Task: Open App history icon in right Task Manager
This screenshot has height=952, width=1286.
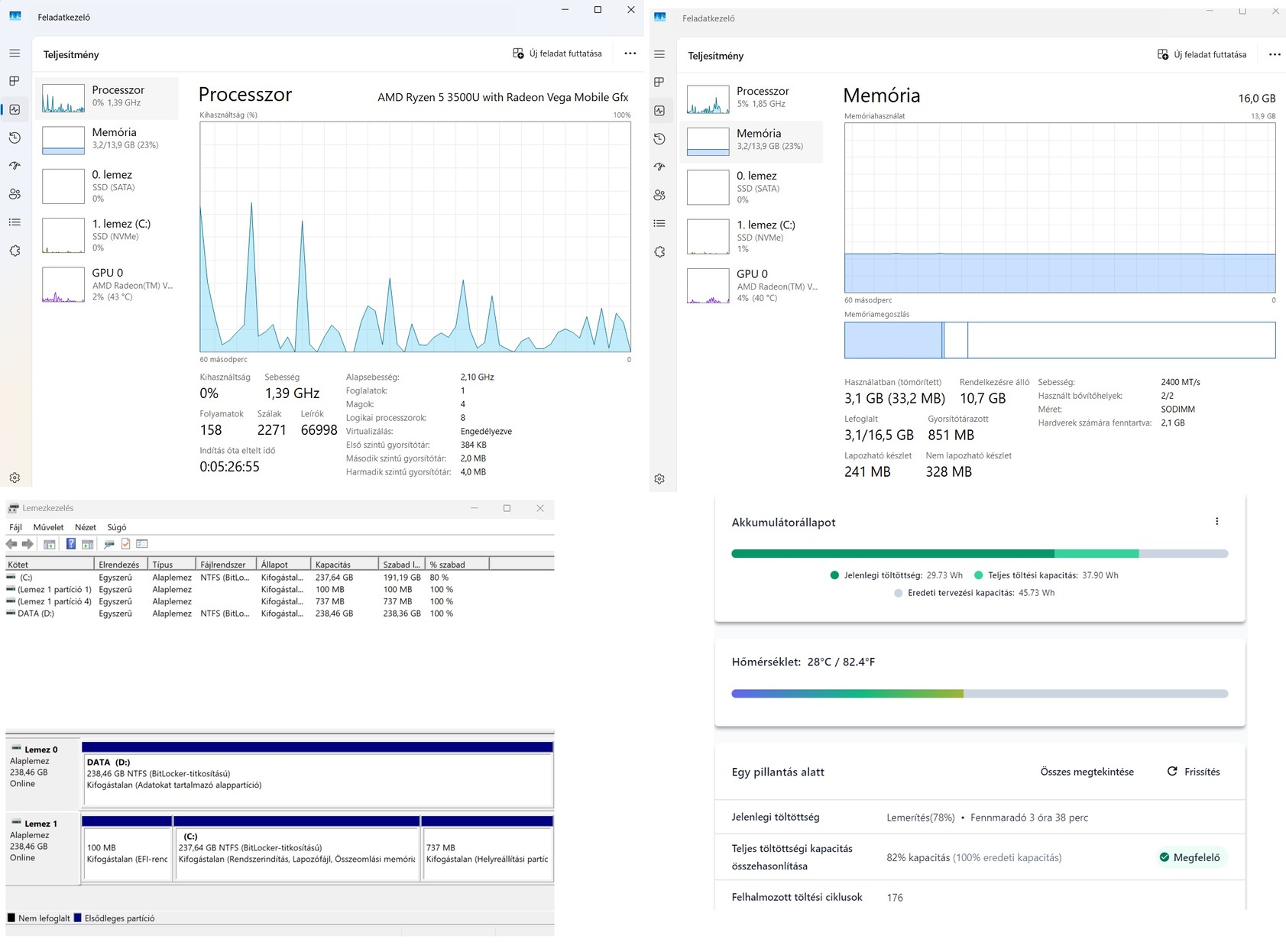Action: 659,139
